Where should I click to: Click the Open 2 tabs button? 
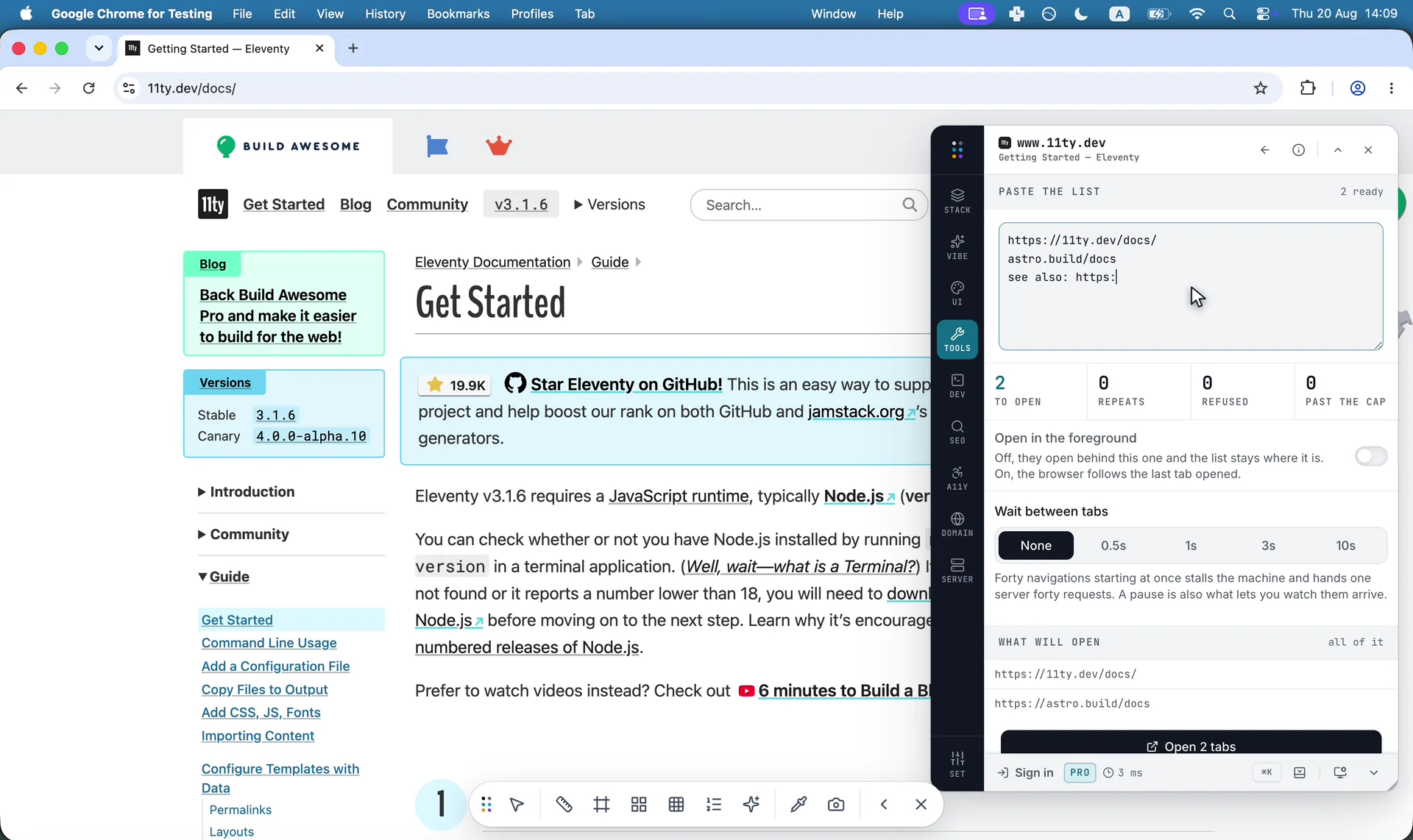click(x=1191, y=742)
